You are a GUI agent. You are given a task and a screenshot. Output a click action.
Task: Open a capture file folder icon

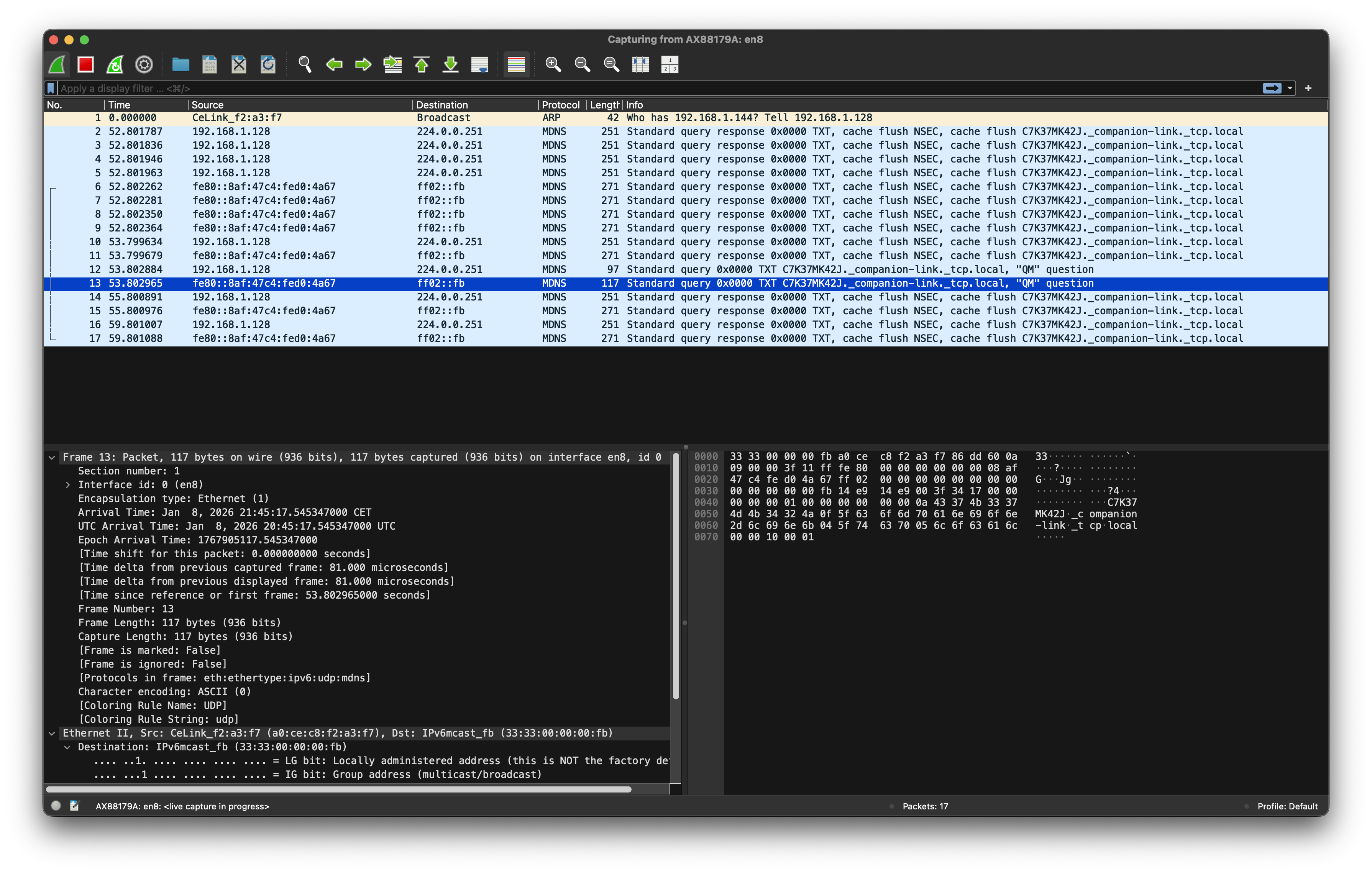(181, 64)
